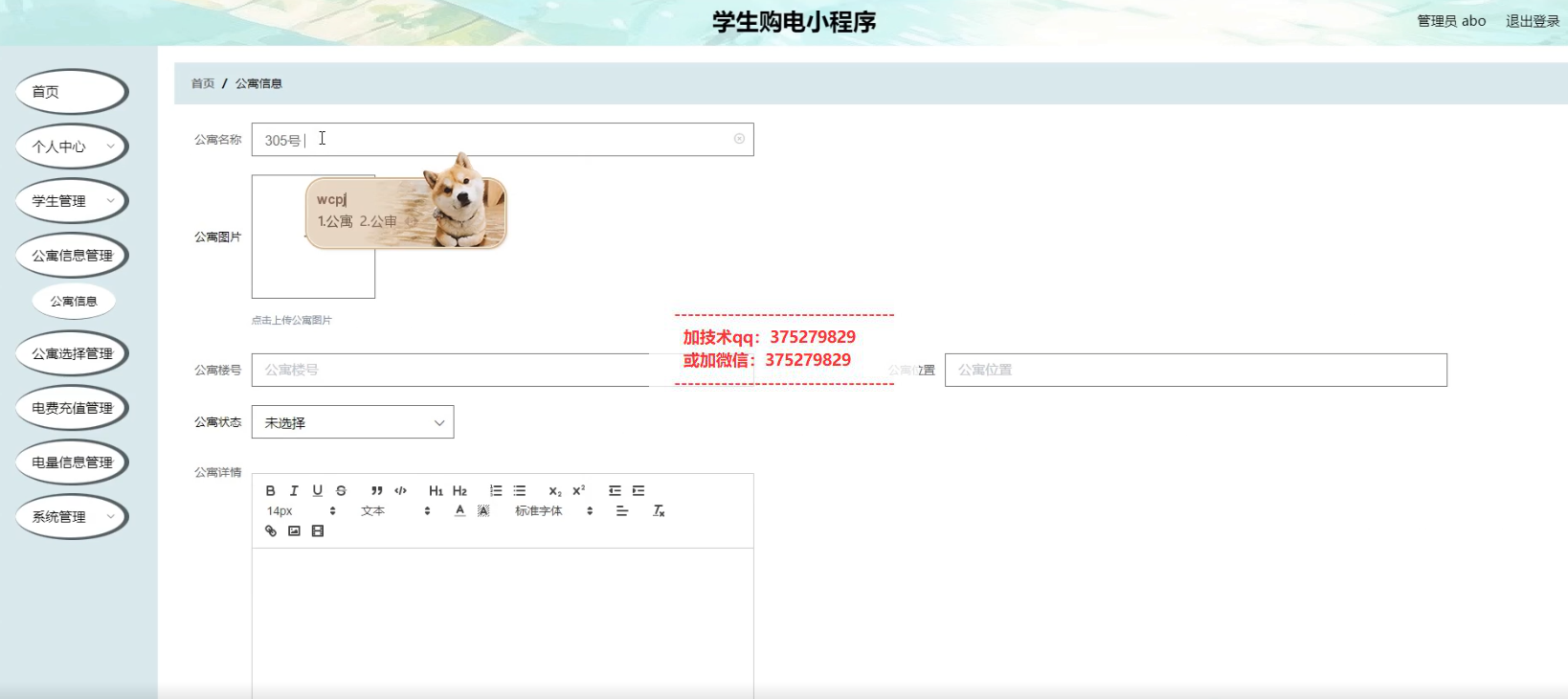Apply subscript formatting
The image size is (1568, 699).
(x=555, y=490)
